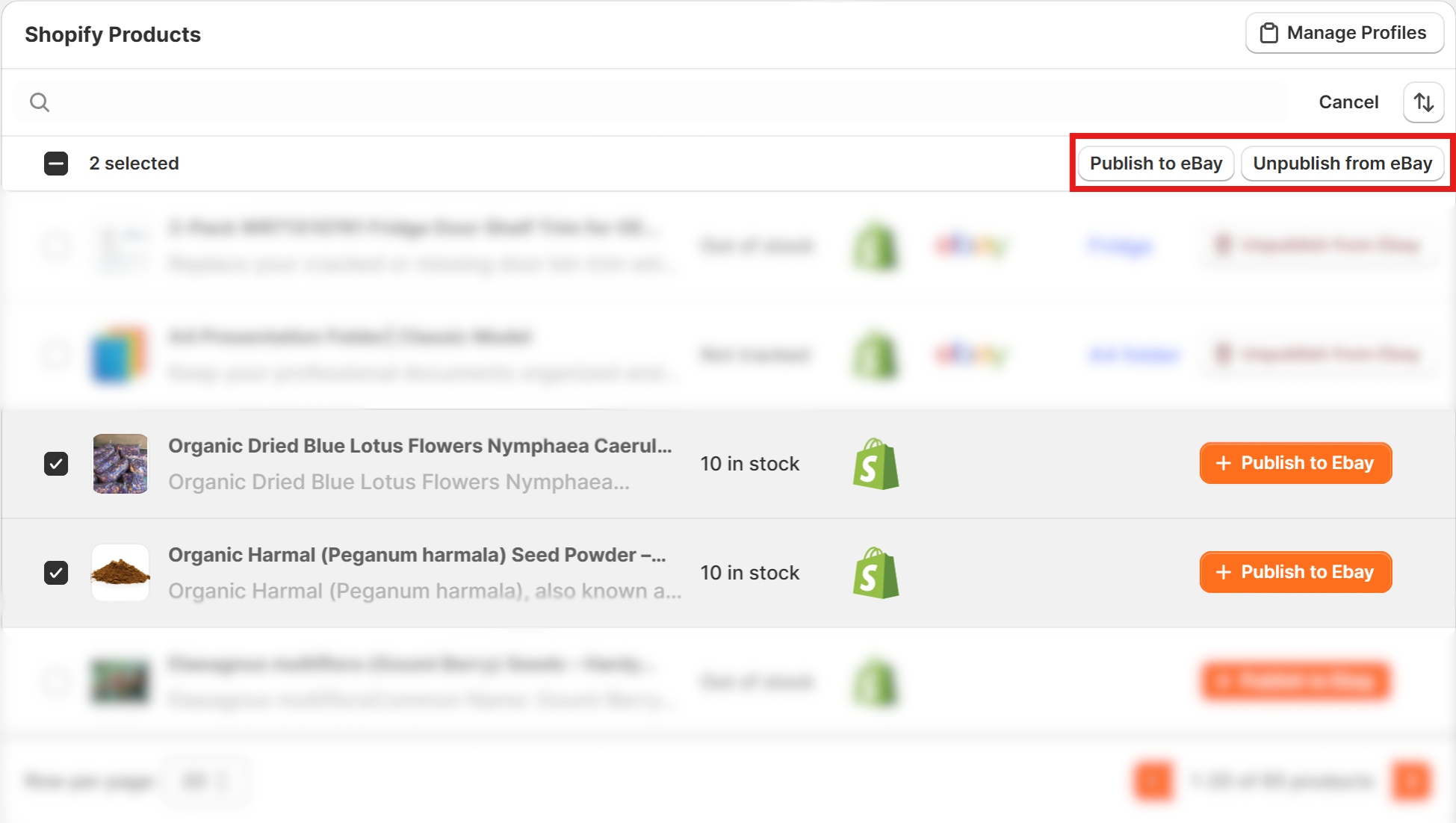The image size is (1456, 823).
Task: Click plus icon on Blue Lotus Publish button
Action: coord(1223,463)
